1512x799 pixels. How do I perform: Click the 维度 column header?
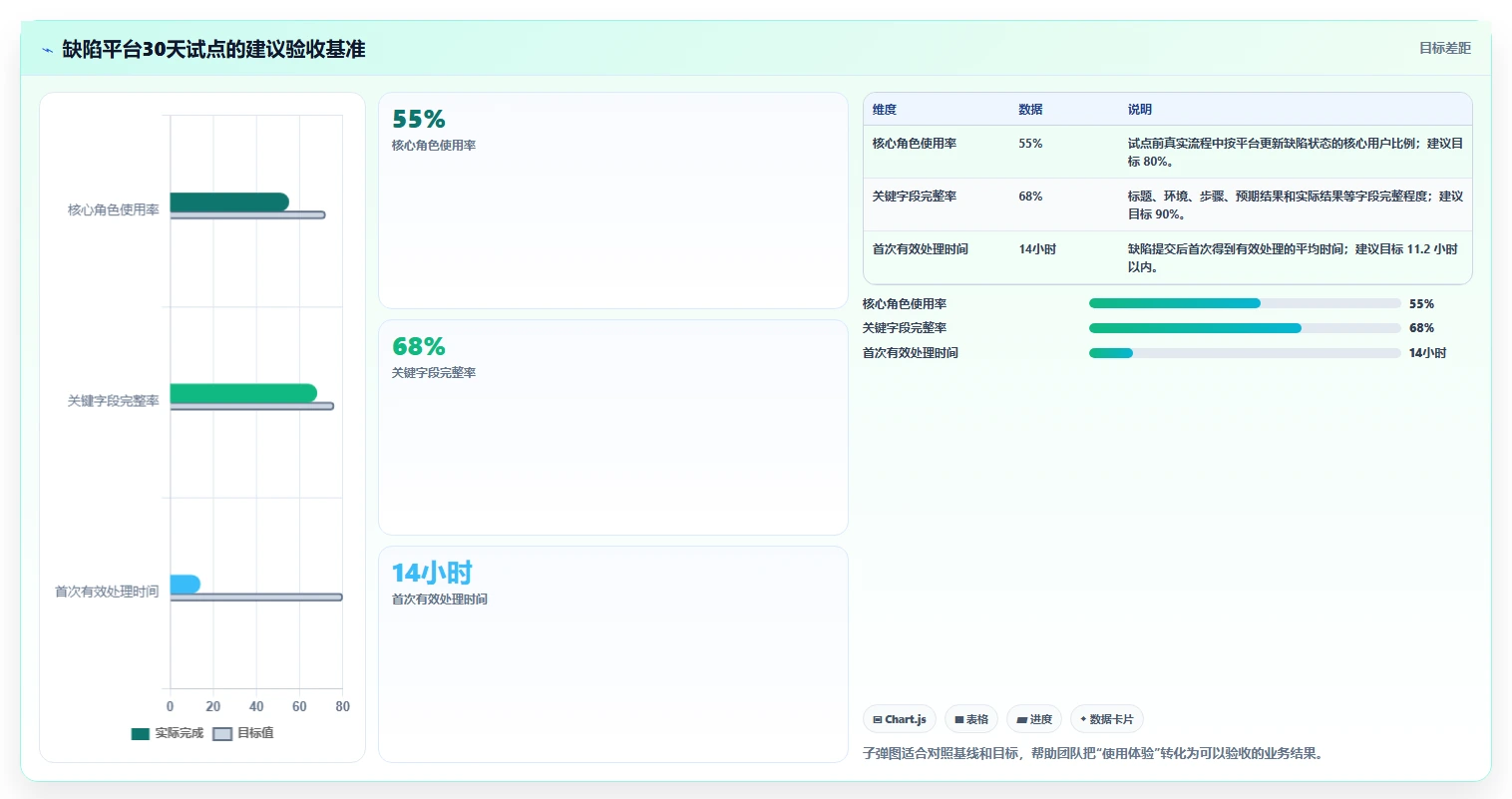pyautogui.click(x=885, y=110)
